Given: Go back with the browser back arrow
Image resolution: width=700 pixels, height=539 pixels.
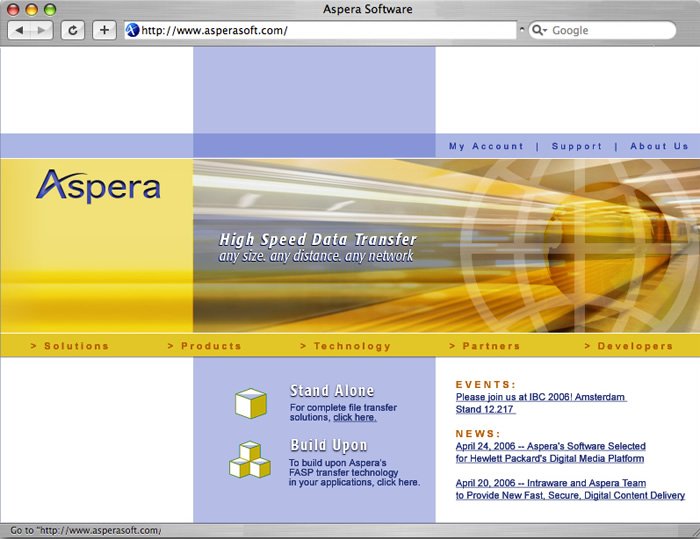Looking at the screenshot, I should click(x=19, y=30).
